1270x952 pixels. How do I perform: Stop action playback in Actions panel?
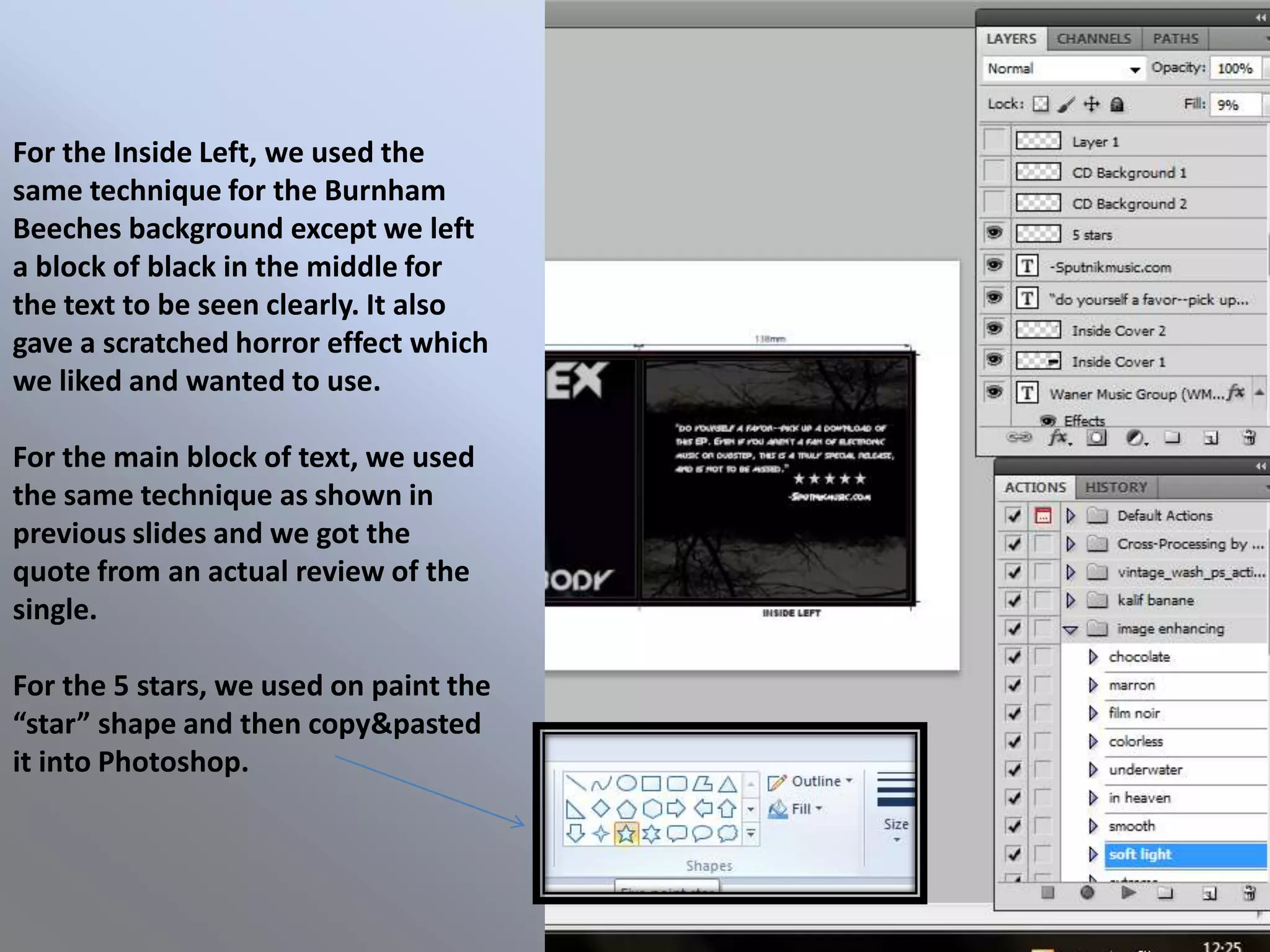pos(1047,892)
